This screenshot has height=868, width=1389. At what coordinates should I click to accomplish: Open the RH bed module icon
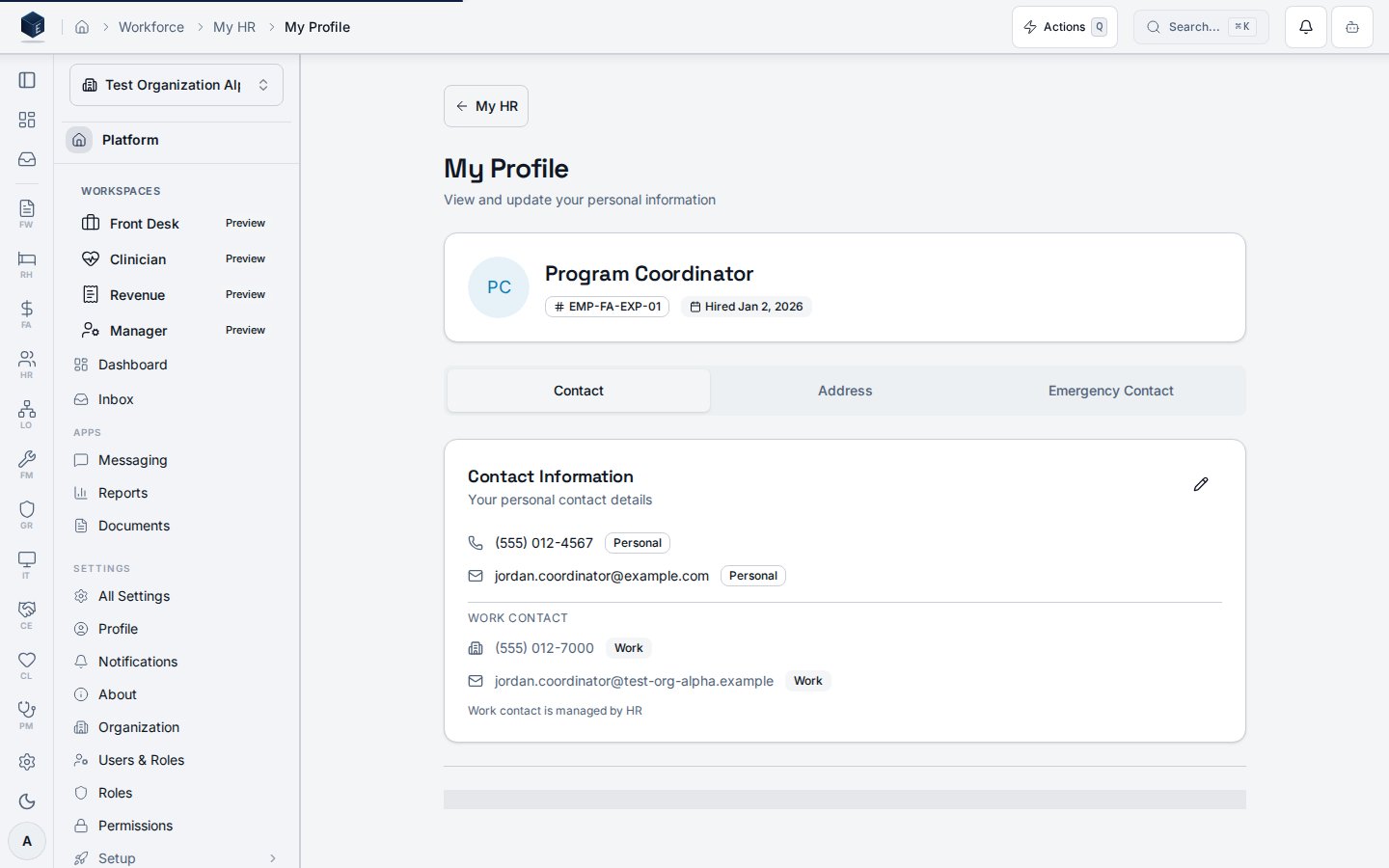27,263
